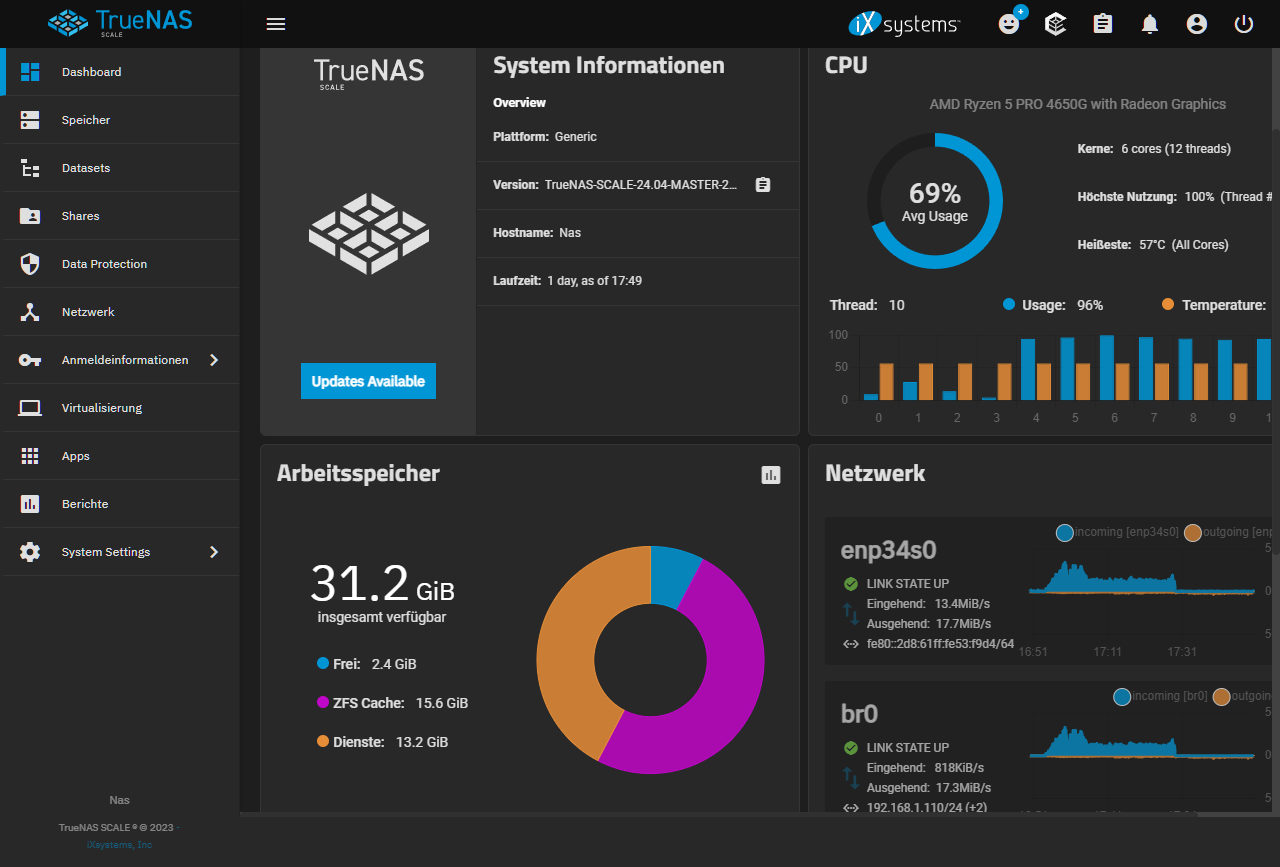Click the Apps grid icon
The width and height of the screenshot is (1280, 867).
point(30,456)
